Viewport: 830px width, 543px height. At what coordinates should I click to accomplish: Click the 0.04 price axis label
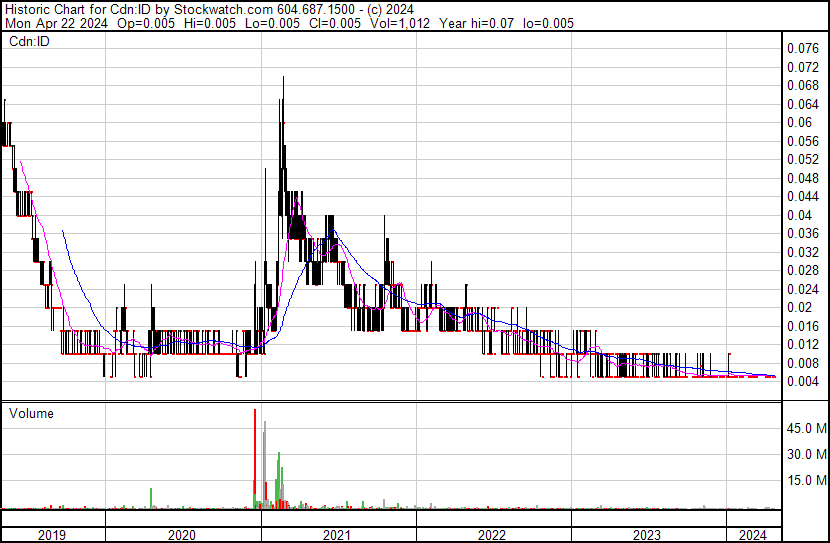(x=799, y=215)
